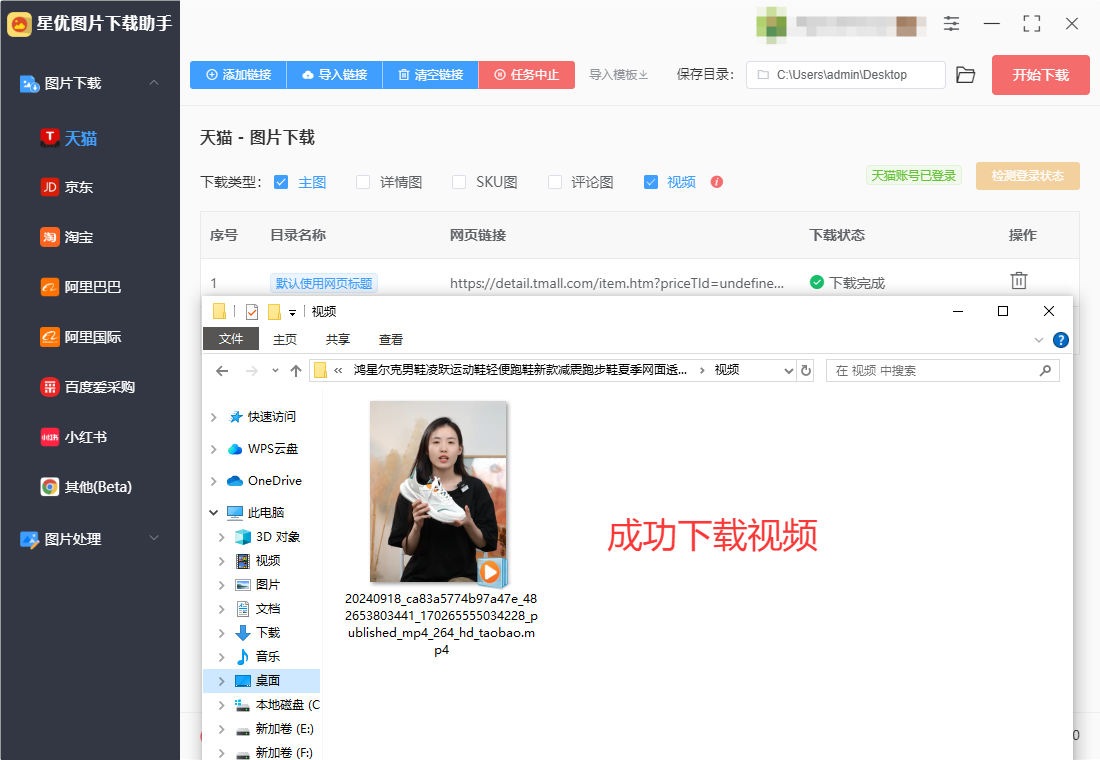Image resolution: width=1100 pixels, height=760 pixels.
Task: Click the 检测登录状态 button
Action: click(x=1028, y=175)
